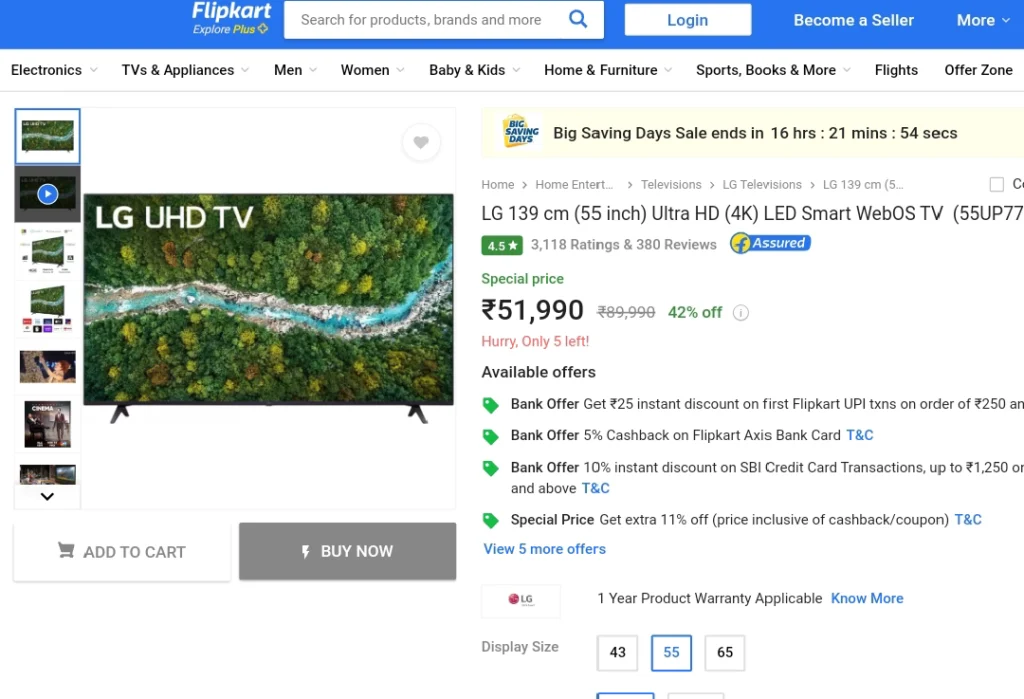1024x699 pixels.
Task: Click the Big Saving Days sale badge
Action: tap(520, 131)
